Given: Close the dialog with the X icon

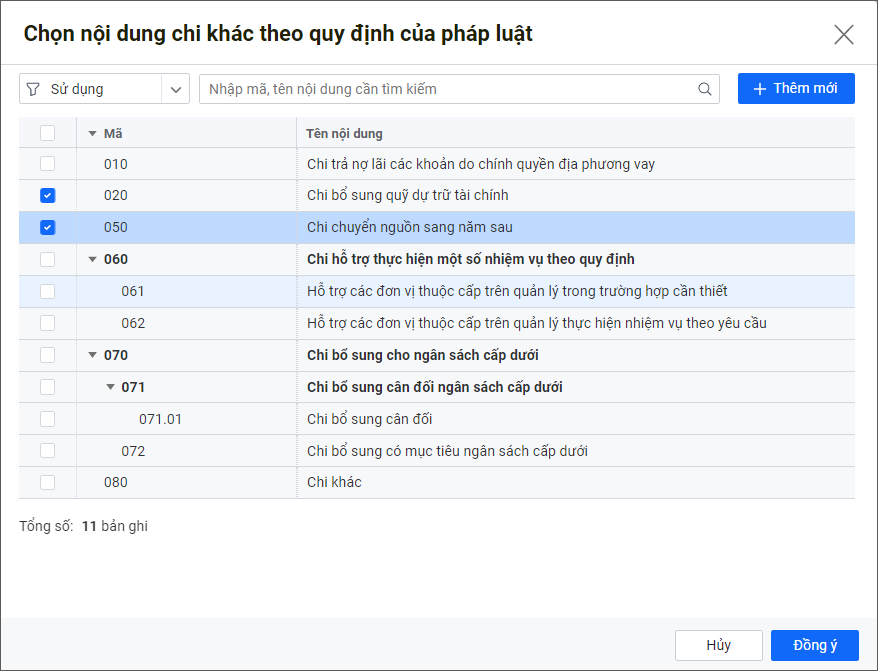Looking at the screenshot, I should [843, 35].
